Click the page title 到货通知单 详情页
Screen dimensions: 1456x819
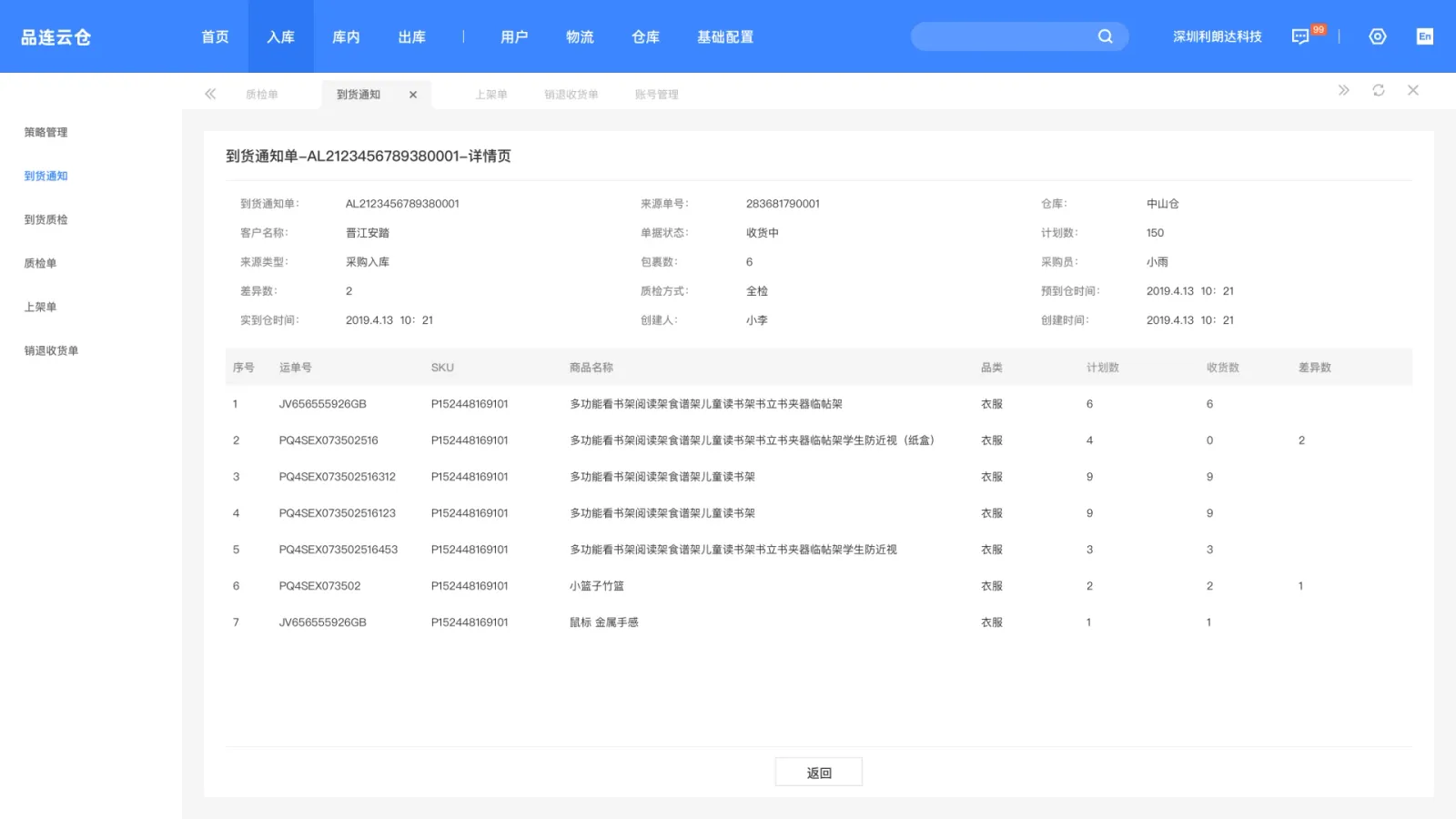tap(369, 157)
